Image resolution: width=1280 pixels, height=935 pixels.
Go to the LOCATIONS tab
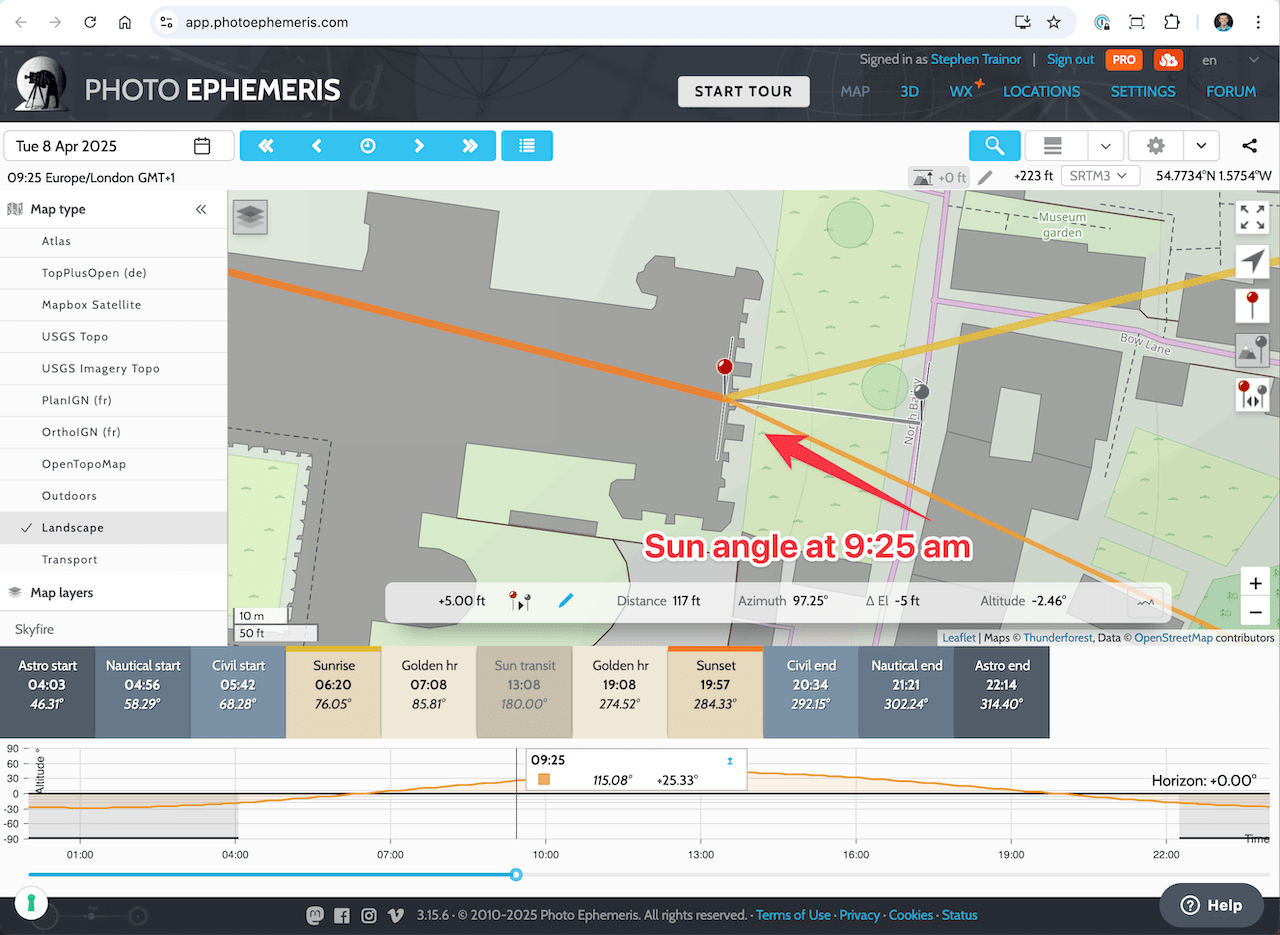[1041, 91]
